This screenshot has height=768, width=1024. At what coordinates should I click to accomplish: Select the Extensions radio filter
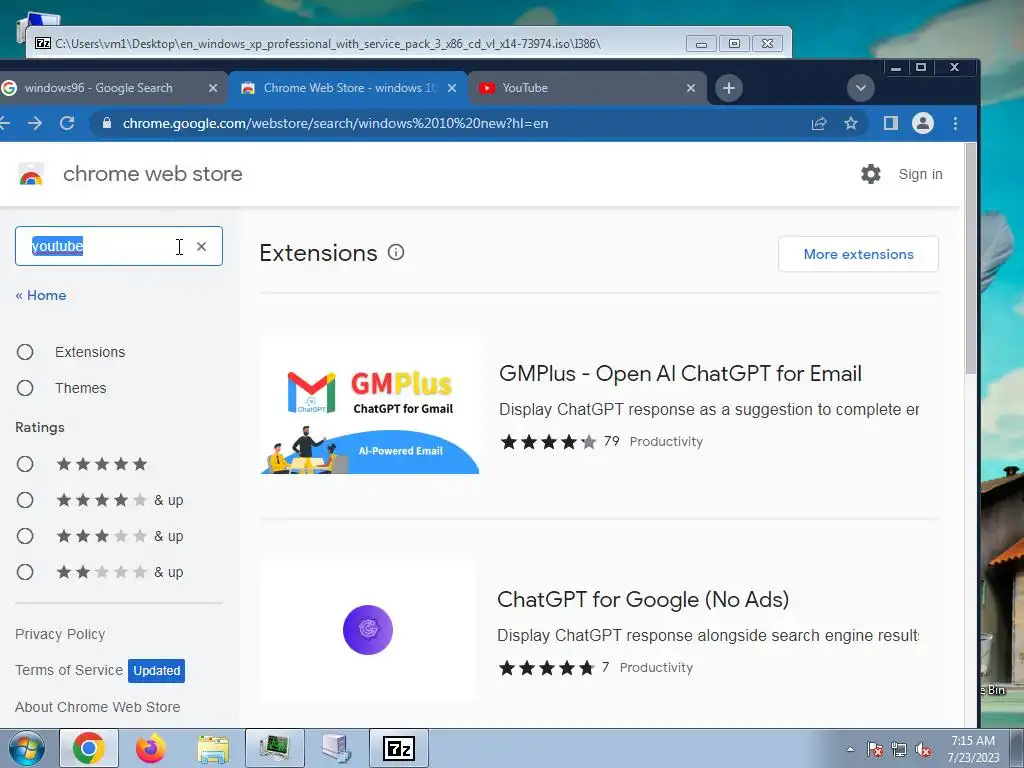[x=25, y=352]
